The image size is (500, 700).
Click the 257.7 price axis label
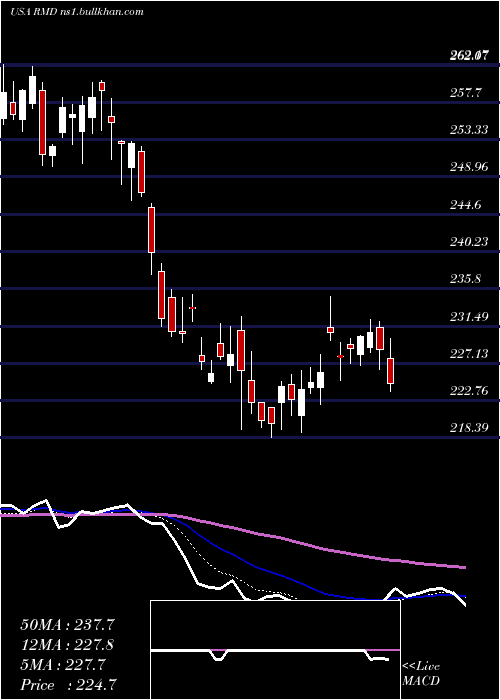pos(467,93)
